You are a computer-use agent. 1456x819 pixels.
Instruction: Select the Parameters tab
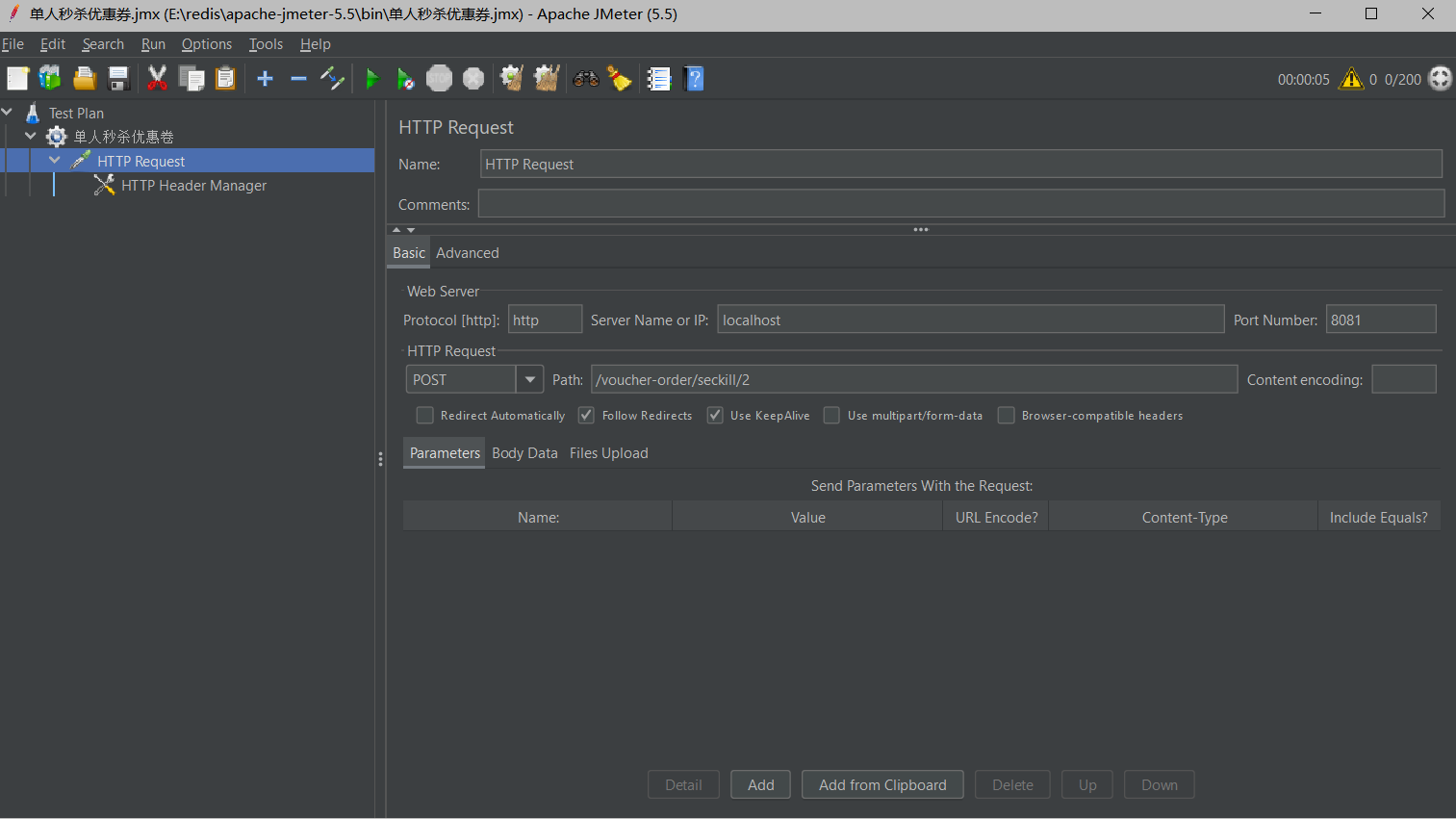(x=445, y=453)
